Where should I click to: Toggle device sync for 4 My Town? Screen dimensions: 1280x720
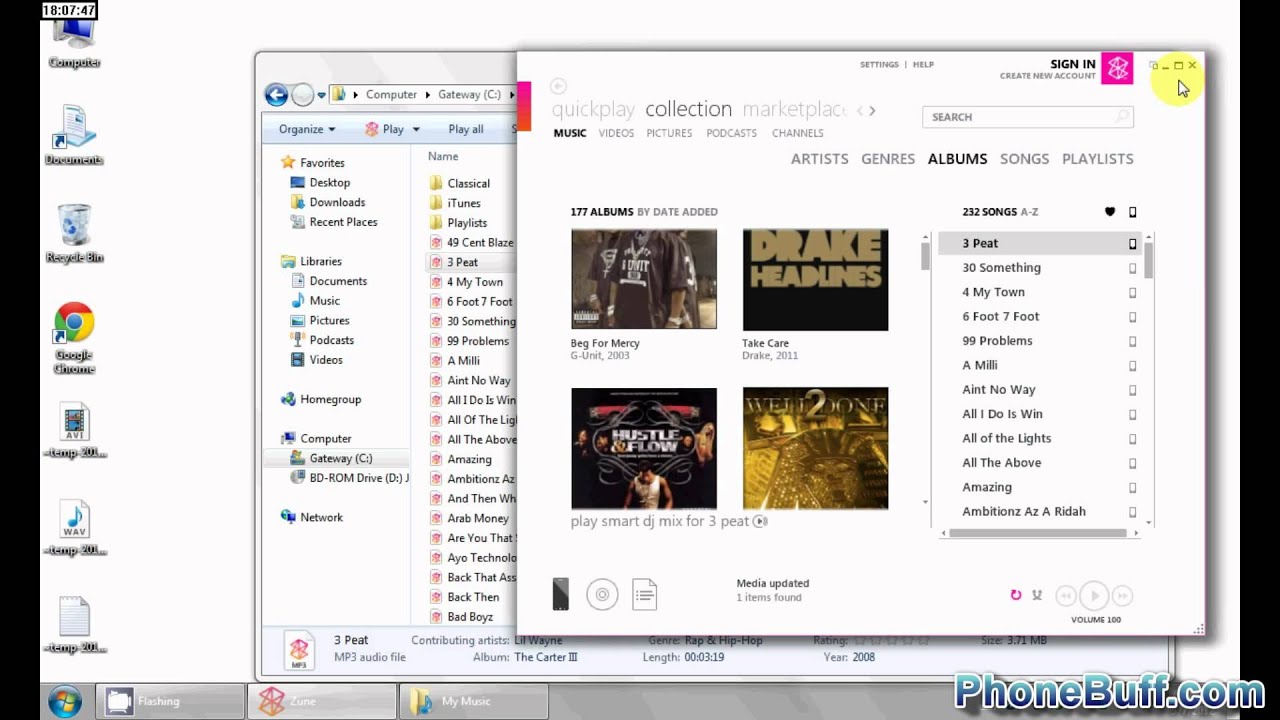tap(1133, 292)
